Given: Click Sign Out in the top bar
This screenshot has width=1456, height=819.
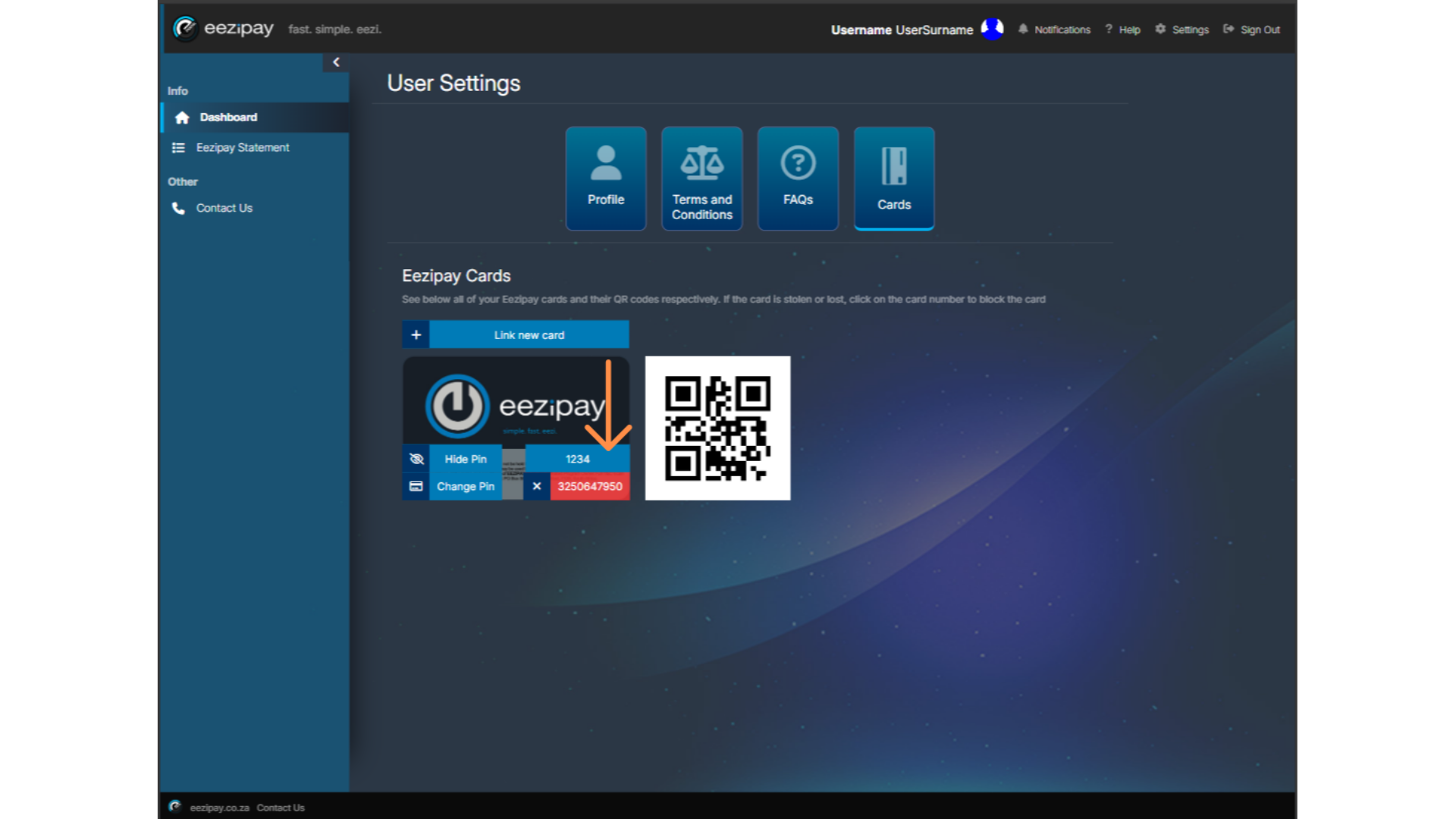Looking at the screenshot, I should click(1251, 30).
